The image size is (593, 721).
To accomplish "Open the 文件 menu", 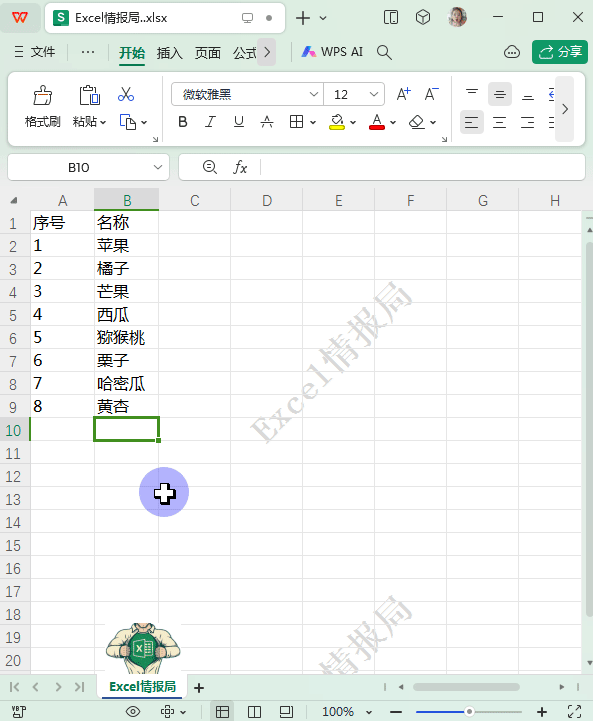I will click(x=35, y=52).
